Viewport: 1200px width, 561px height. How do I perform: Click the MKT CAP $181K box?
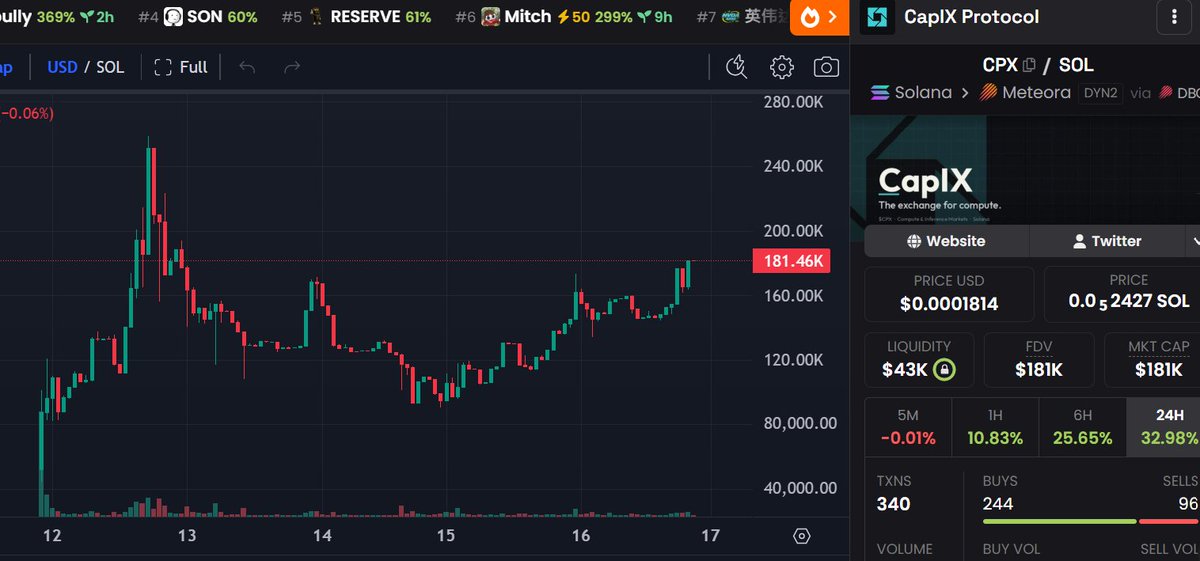point(1152,360)
